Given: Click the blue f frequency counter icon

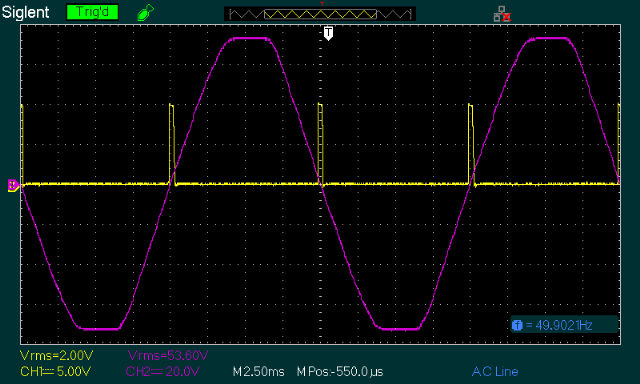Looking at the screenshot, I should 517,325.
